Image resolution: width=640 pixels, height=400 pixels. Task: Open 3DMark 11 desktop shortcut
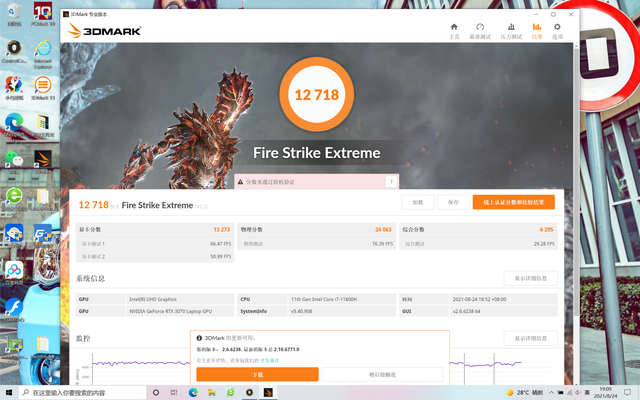click(x=43, y=88)
